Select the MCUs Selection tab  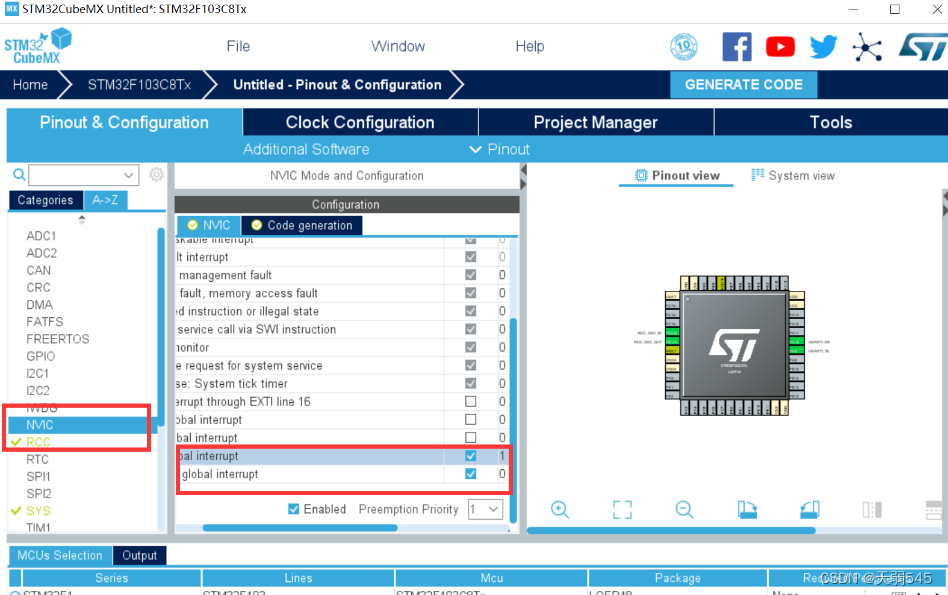[60, 555]
